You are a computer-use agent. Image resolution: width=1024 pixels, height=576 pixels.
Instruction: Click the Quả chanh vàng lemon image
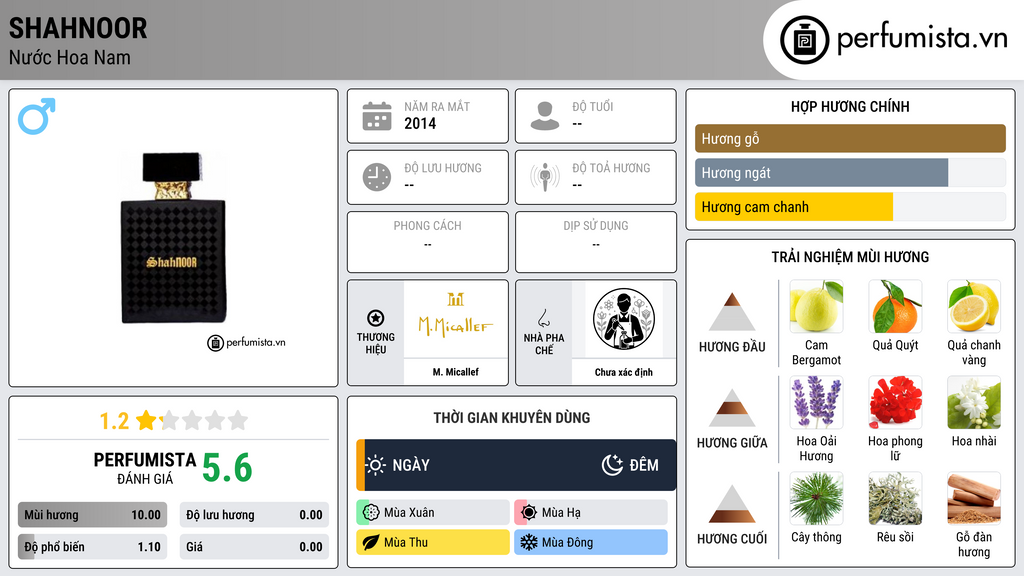tap(974, 306)
